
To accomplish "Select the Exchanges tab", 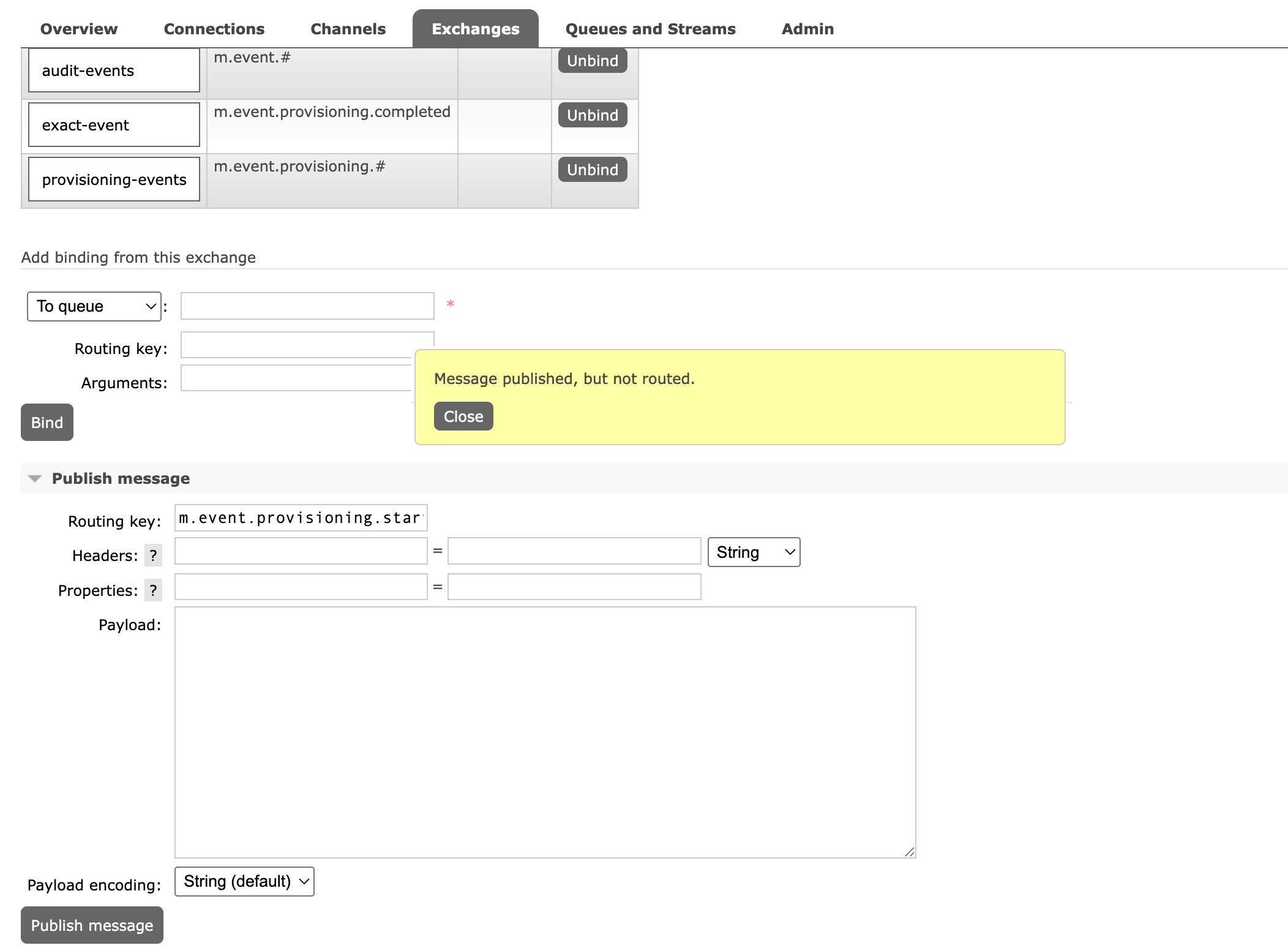I will (475, 29).
